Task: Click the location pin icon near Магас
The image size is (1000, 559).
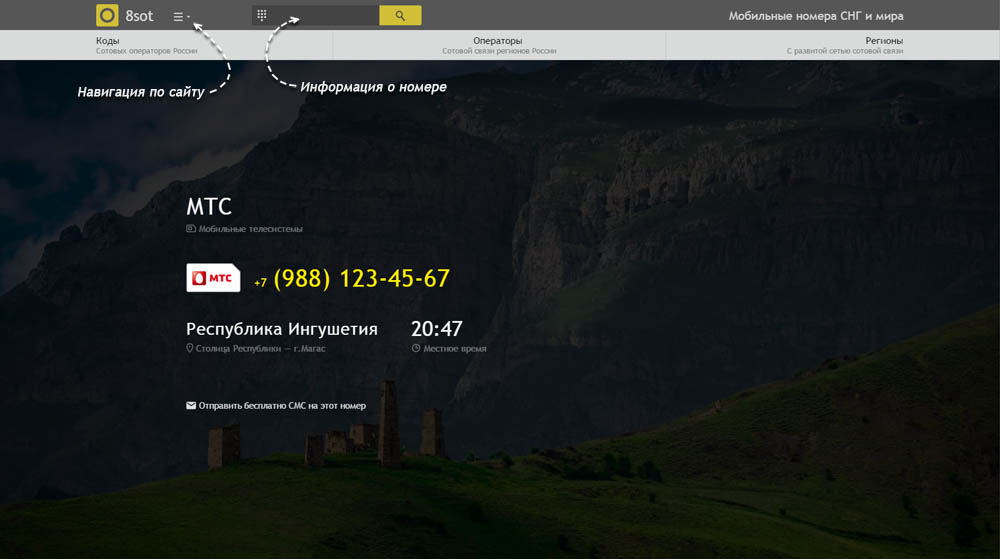Action: pos(189,348)
